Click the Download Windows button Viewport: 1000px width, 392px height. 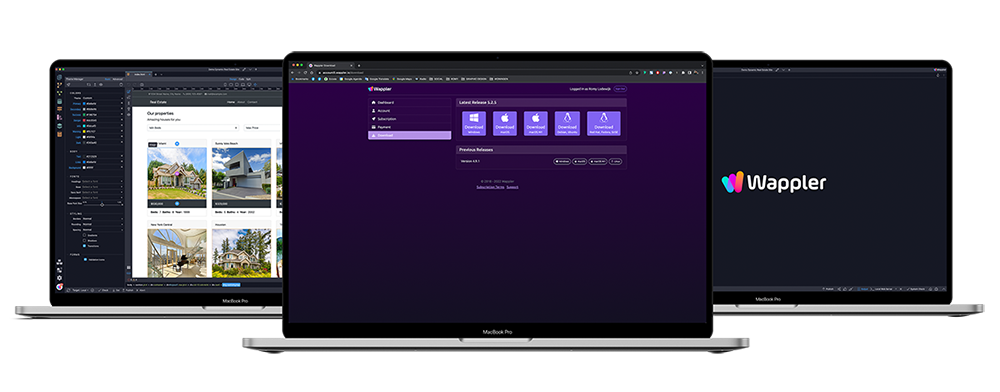pyautogui.click(x=474, y=124)
